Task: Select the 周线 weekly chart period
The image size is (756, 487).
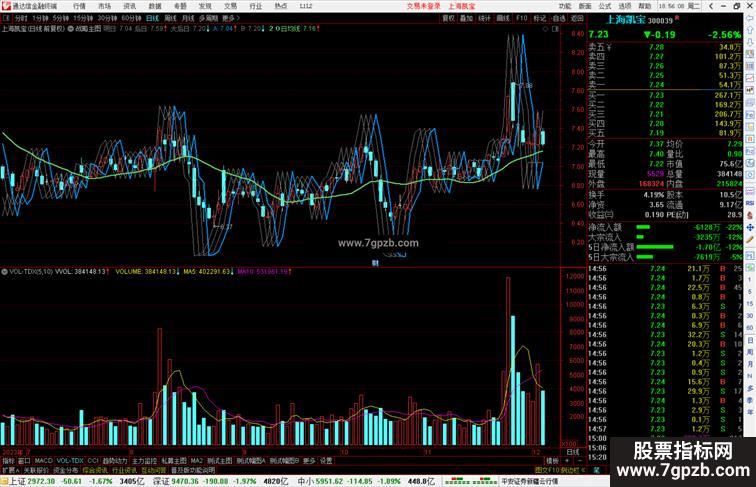Action: click(x=170, y=18)
